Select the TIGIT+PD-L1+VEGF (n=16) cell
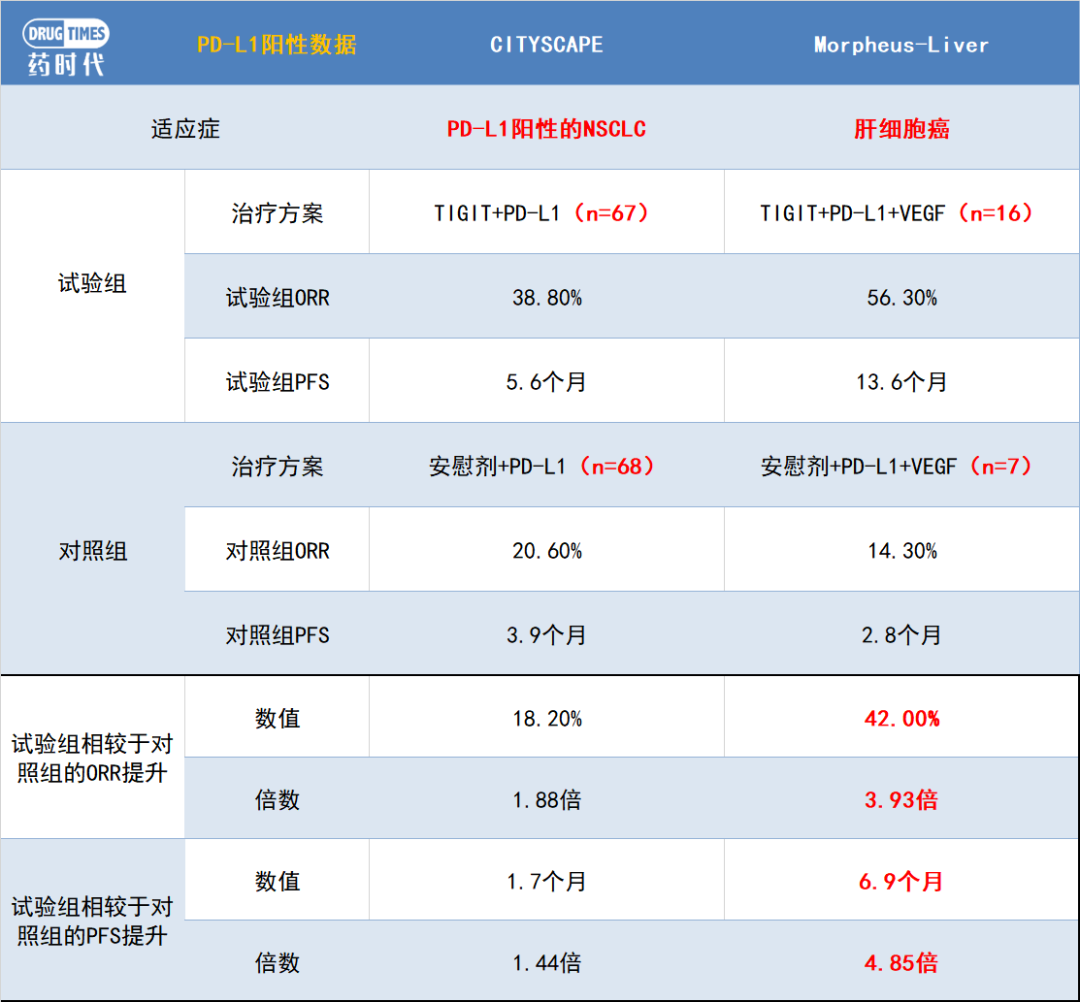The height and width of the screenshot is (1002, 1080). click(901, 213)
